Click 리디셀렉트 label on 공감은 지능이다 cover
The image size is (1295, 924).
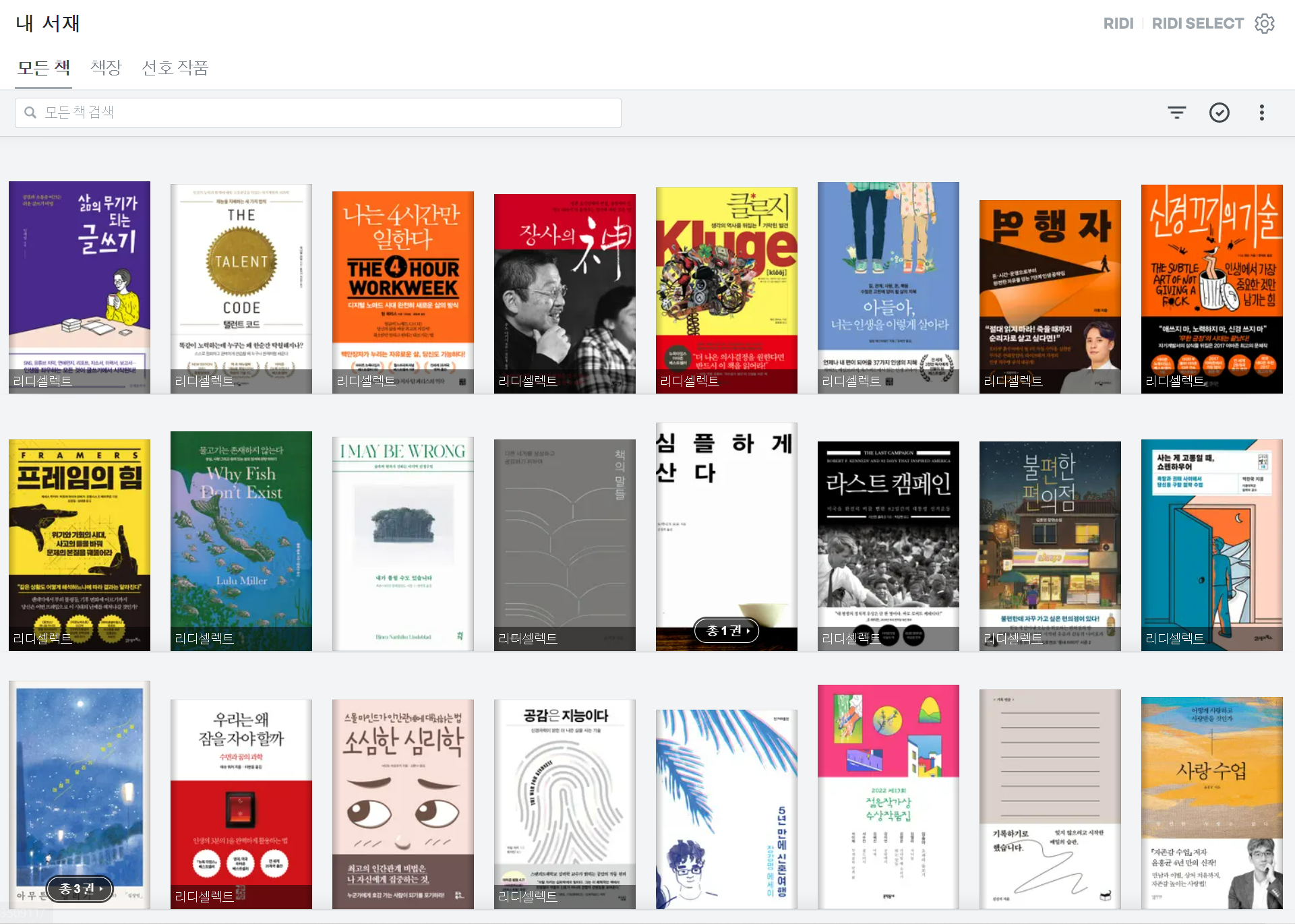click(x=528, y=896)
